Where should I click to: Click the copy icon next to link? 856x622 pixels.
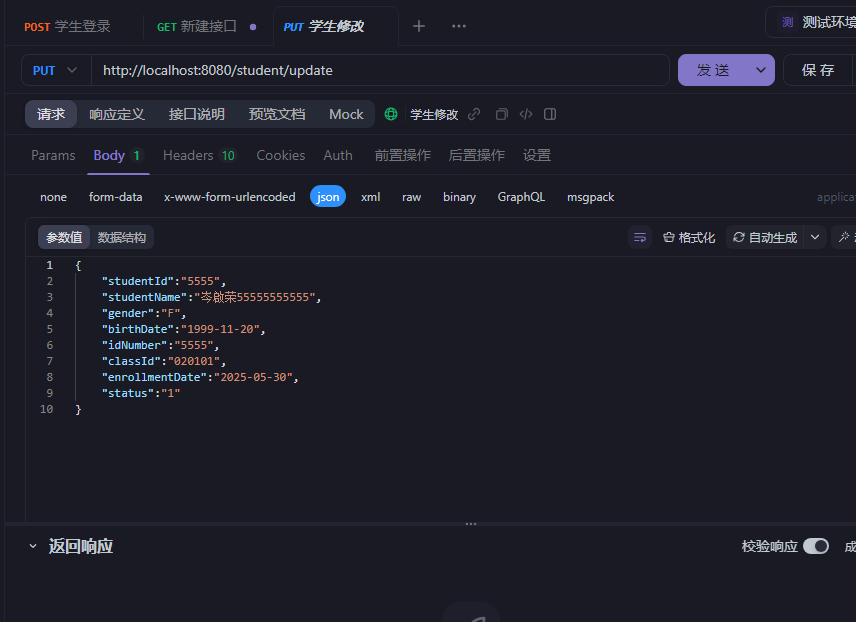(x=501, y=114)
